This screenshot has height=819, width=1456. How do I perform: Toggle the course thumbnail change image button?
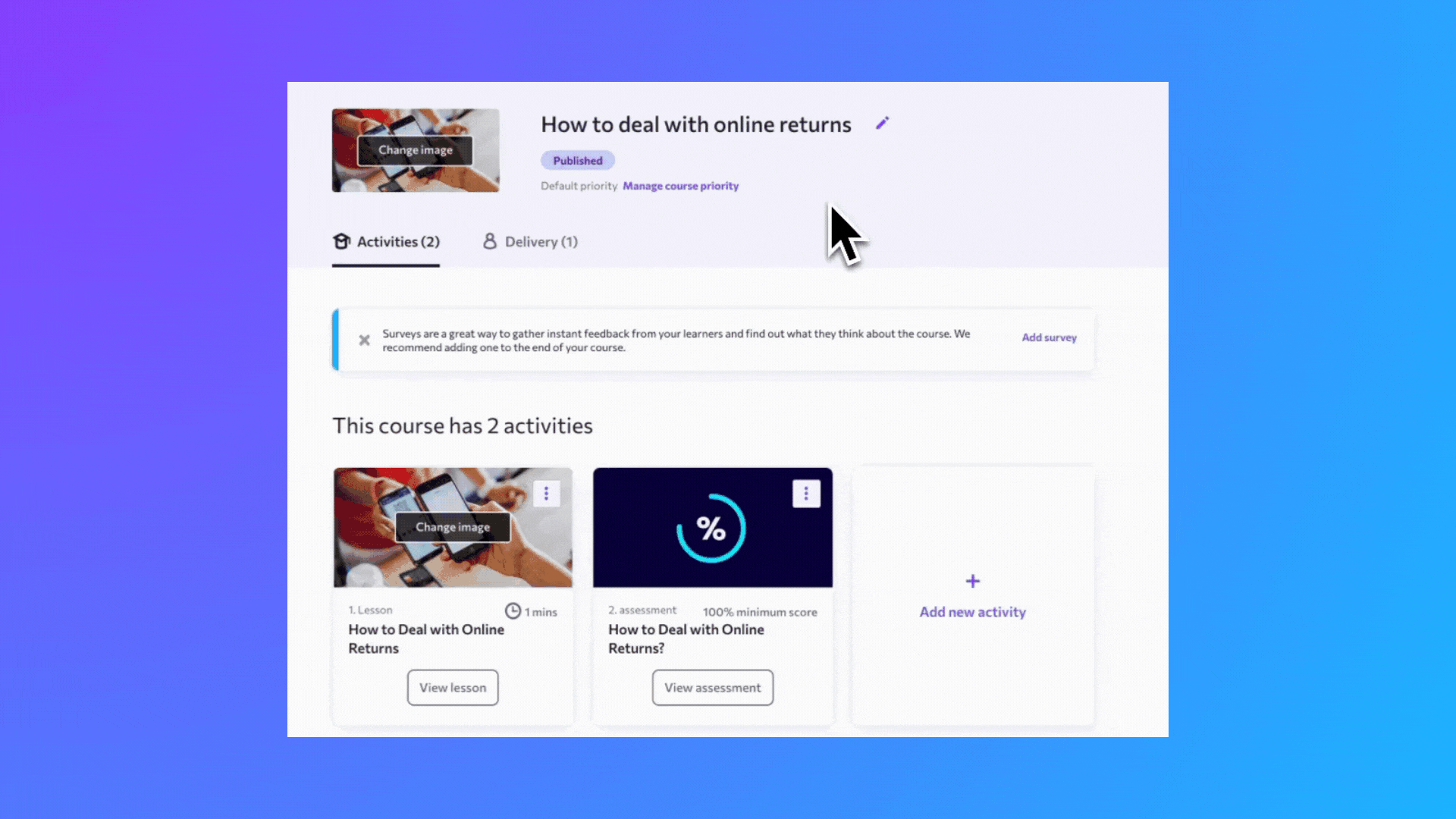point(414,150)
